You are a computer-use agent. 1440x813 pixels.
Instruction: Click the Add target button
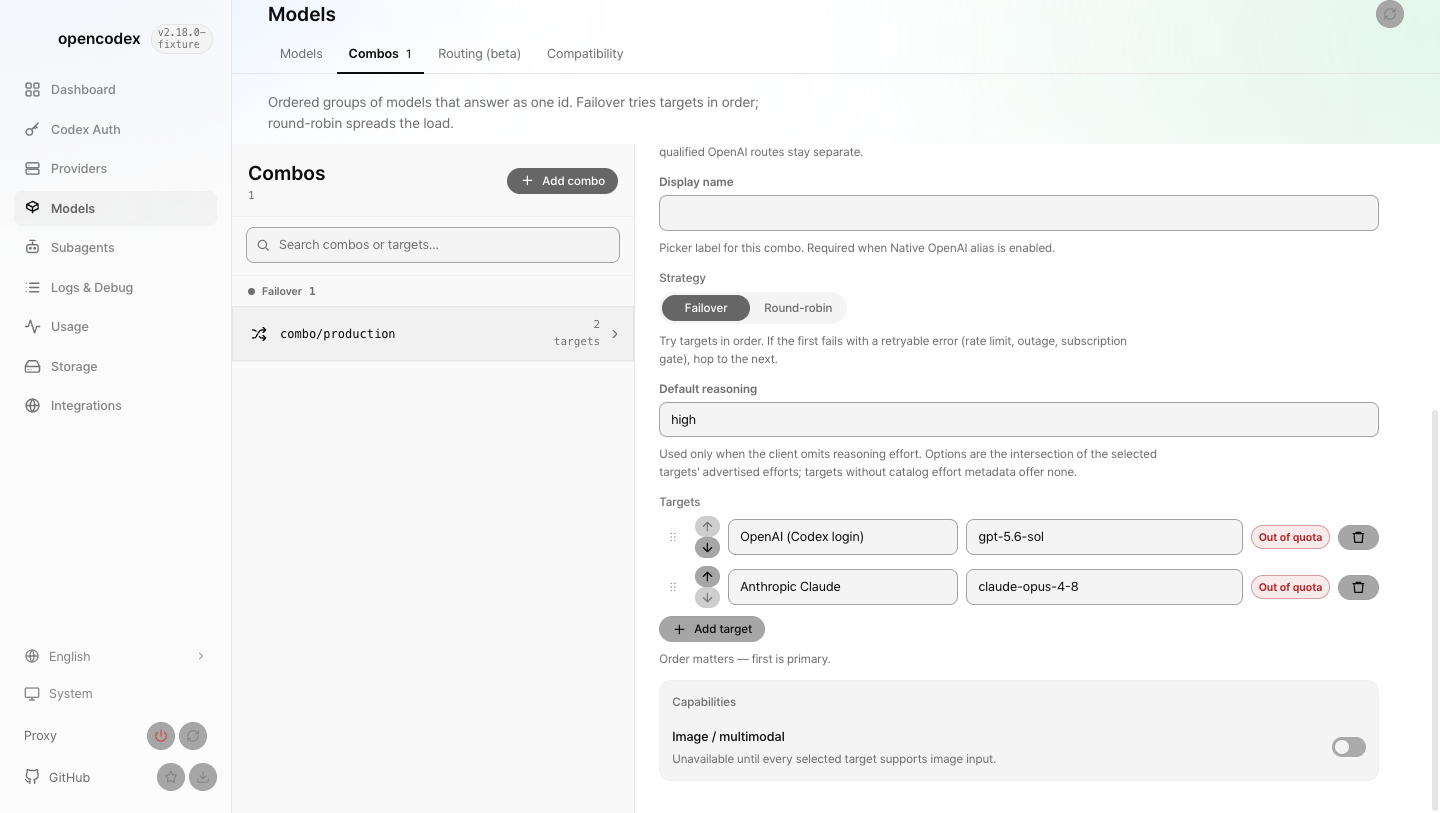pyautogui.click(x=712, y=629)
